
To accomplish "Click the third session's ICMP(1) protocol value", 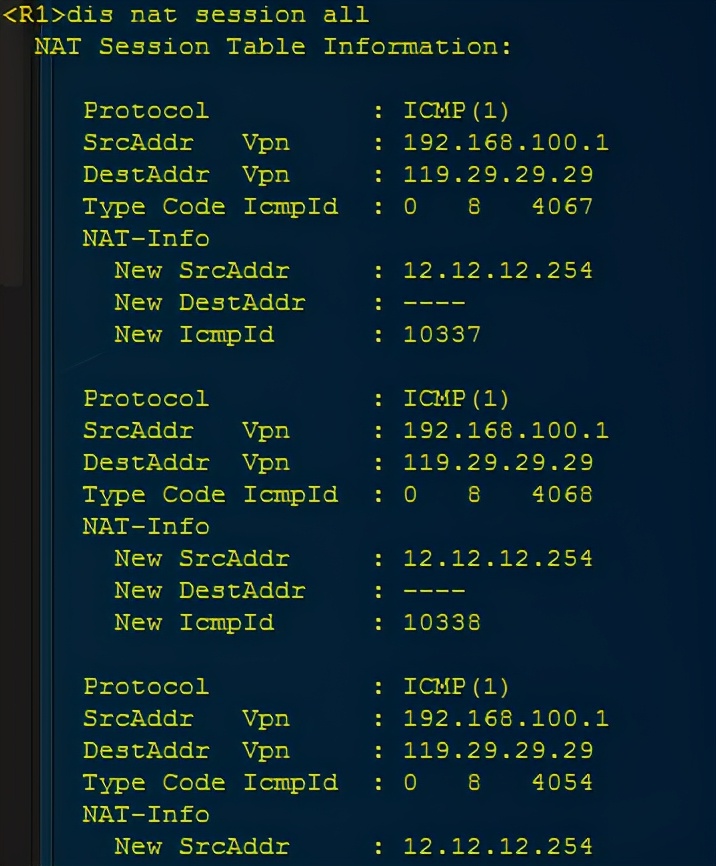I will pyautogui.click(x=456, y=687).
